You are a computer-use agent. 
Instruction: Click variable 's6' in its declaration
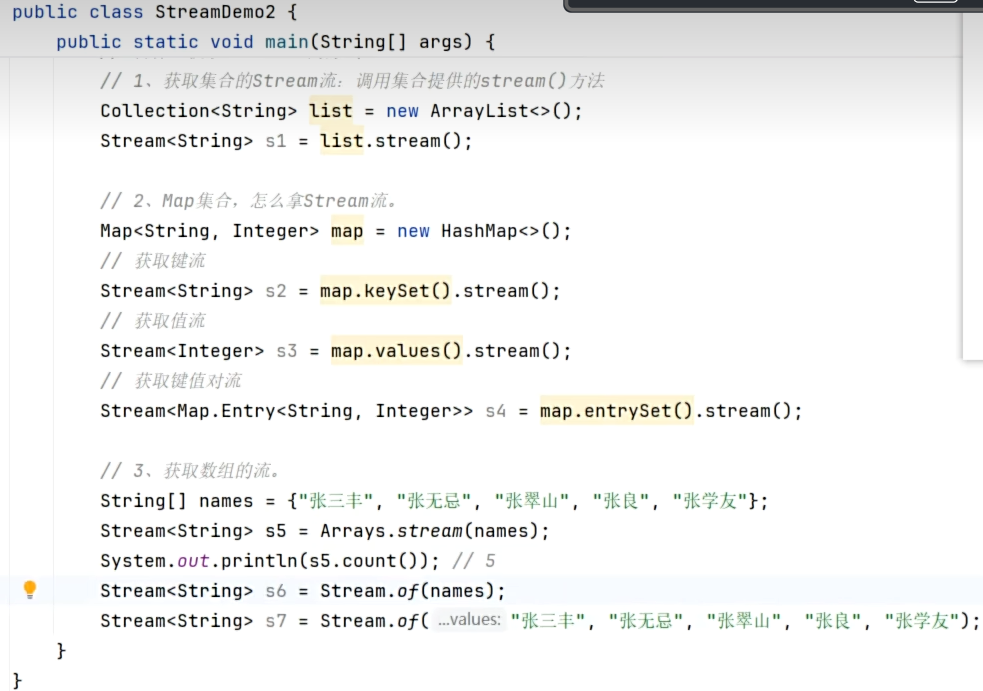point(276,591)
